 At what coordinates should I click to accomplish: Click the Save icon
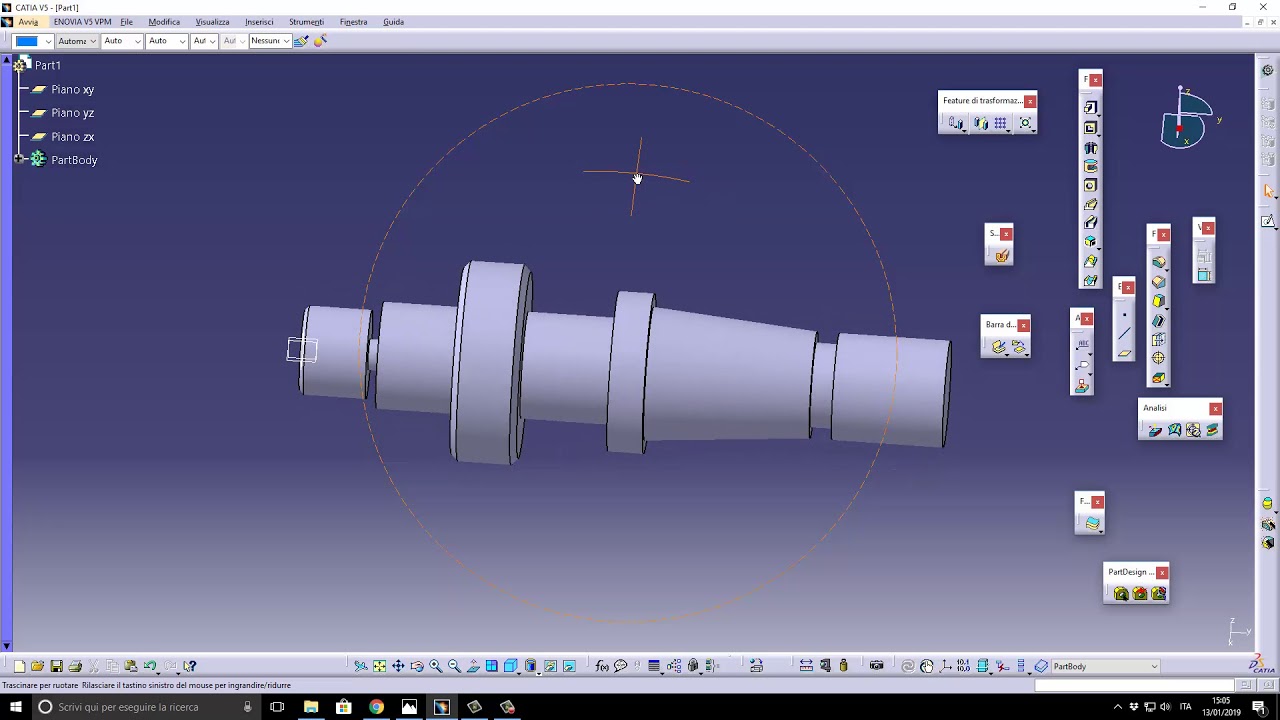point(57,666)
